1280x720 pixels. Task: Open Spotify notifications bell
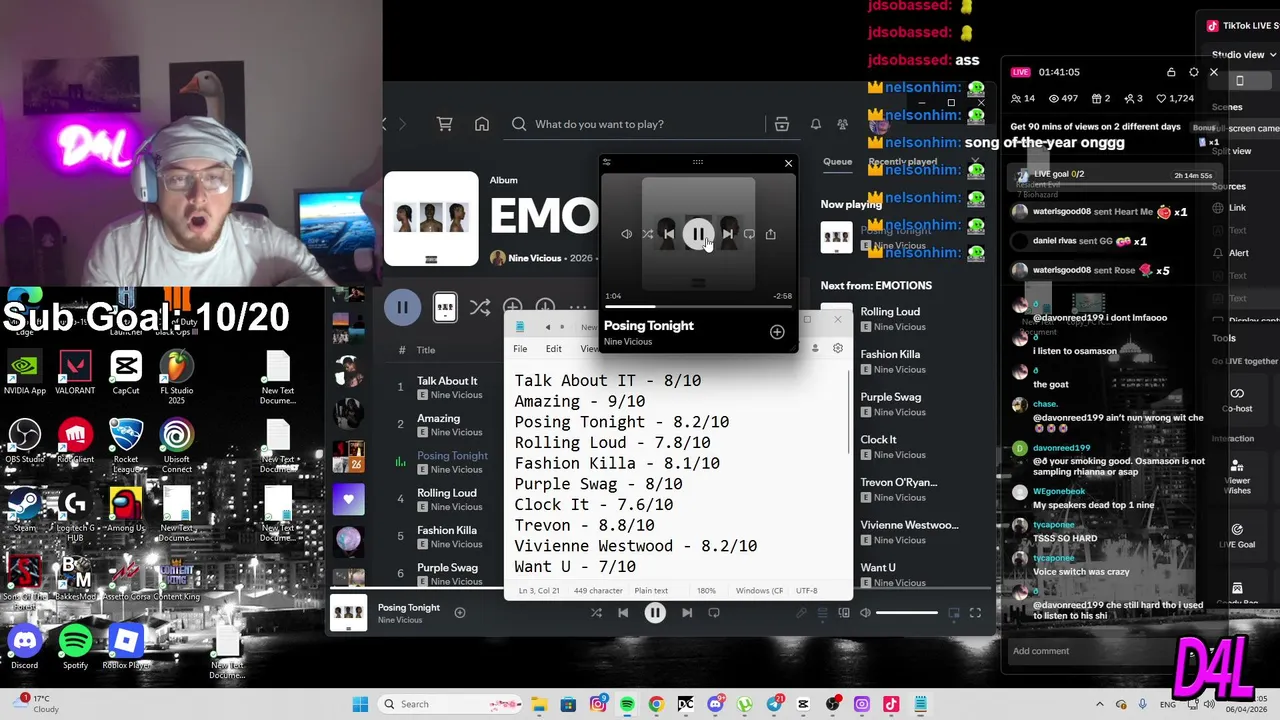(816, 124)
